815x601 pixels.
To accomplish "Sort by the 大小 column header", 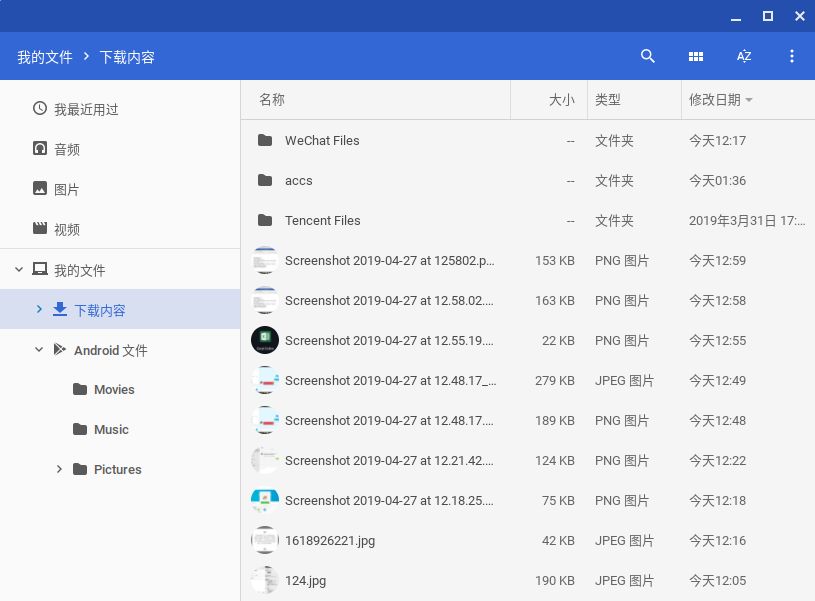I will tap(561, 100).
